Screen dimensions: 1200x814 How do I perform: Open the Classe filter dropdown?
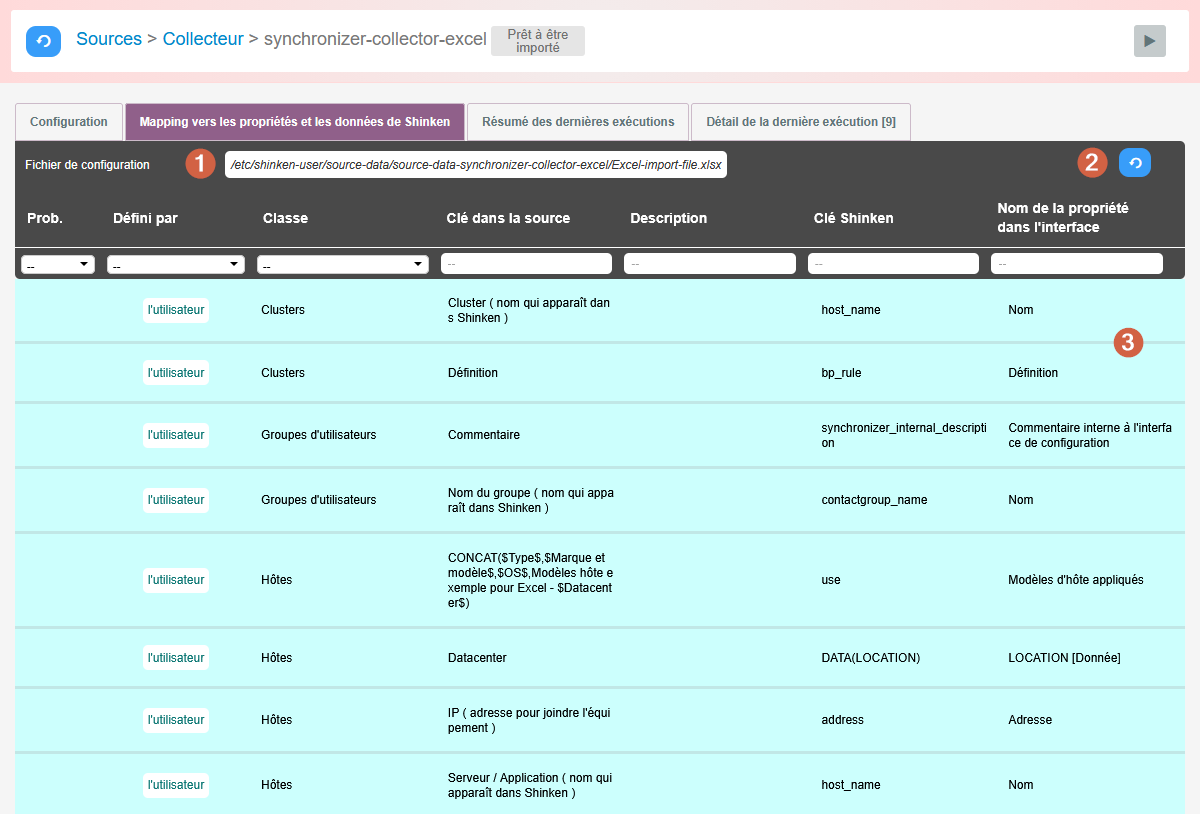point(343,265)
